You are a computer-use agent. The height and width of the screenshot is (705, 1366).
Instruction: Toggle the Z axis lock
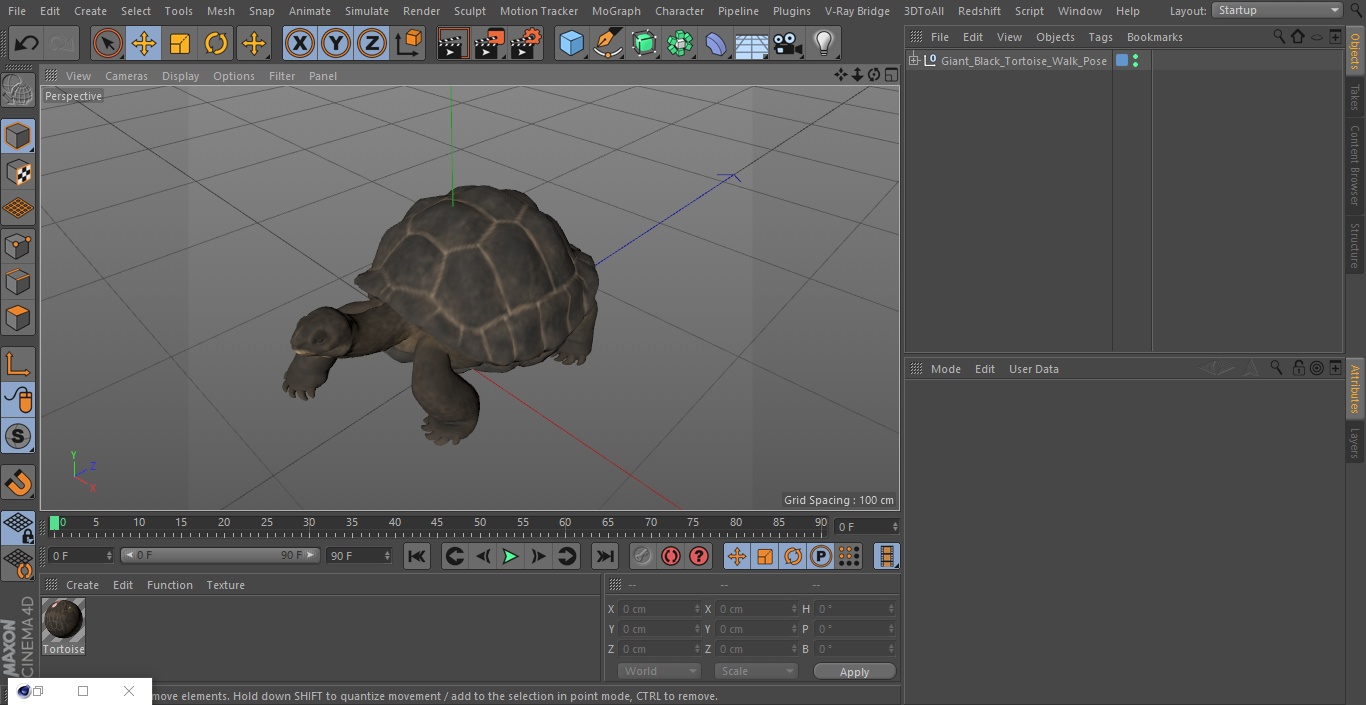pyautogui.click(x=372, y=43)
